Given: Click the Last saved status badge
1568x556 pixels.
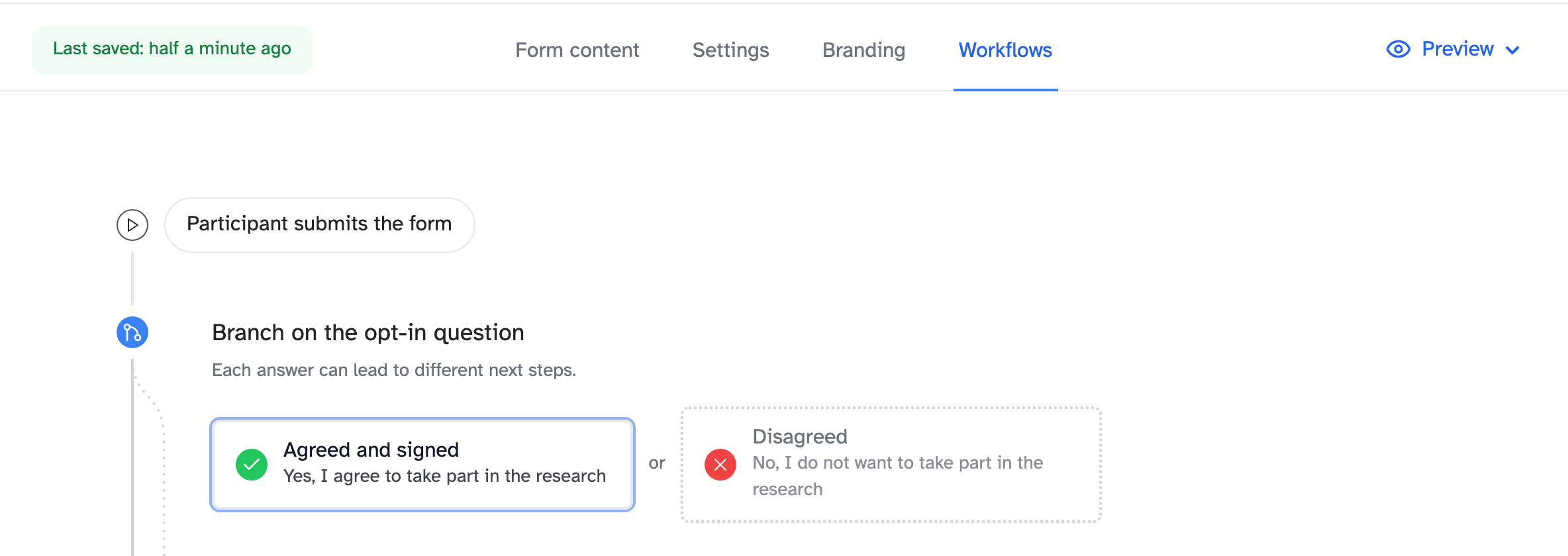Looking at the screenshot, I should (172, 50).
